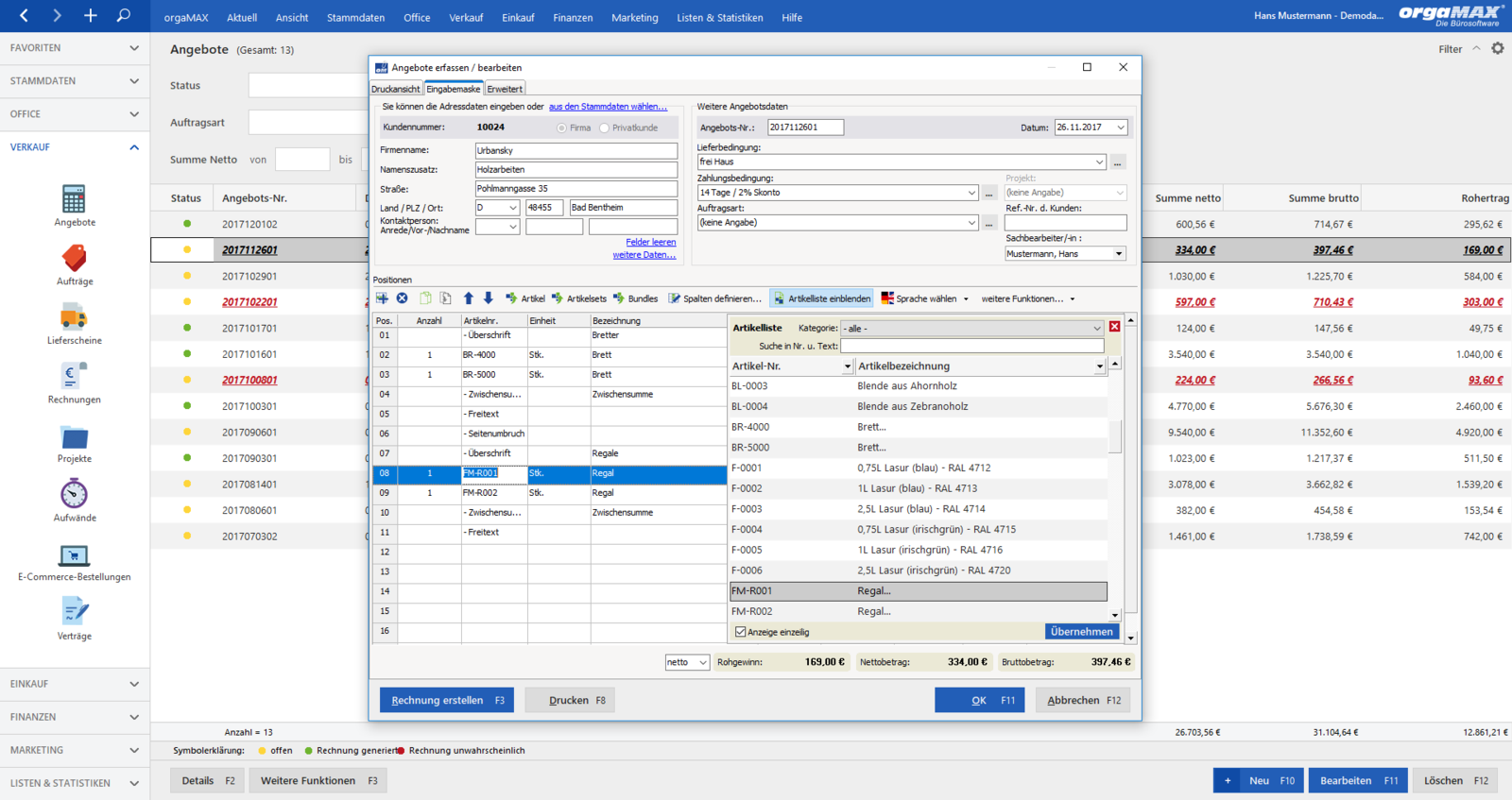Viewport: 1512px width, 800px height.
Task: Toggle the Anzeige einzellig checkbox
Action: [x=741, y=632]
